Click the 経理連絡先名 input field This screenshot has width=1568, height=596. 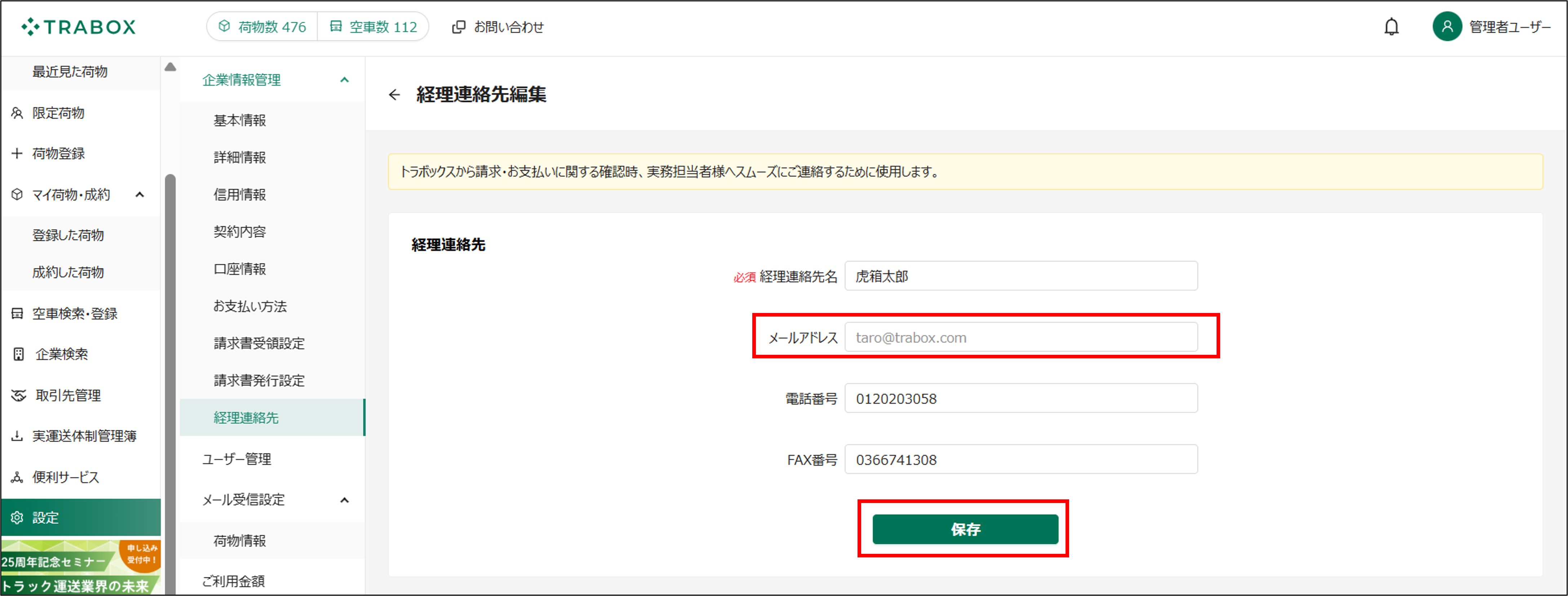pos(1021,277)
